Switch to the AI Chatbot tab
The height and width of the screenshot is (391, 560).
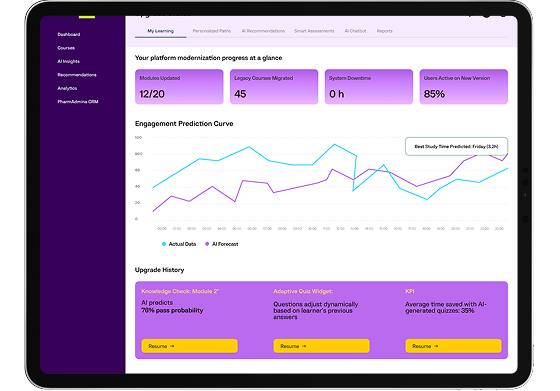[355, 31]
